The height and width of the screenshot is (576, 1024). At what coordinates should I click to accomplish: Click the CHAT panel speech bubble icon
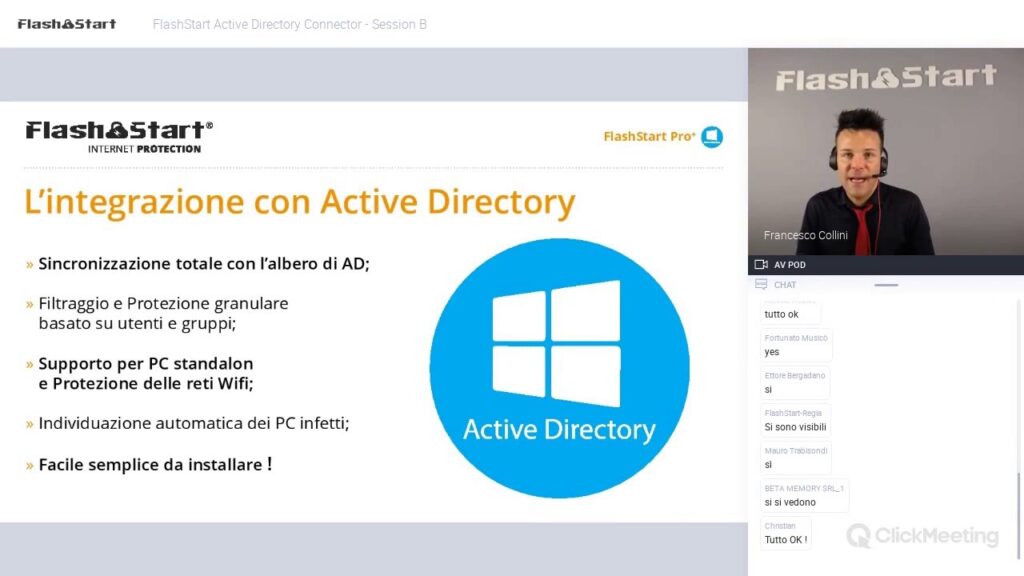click(x=761, y=284)
